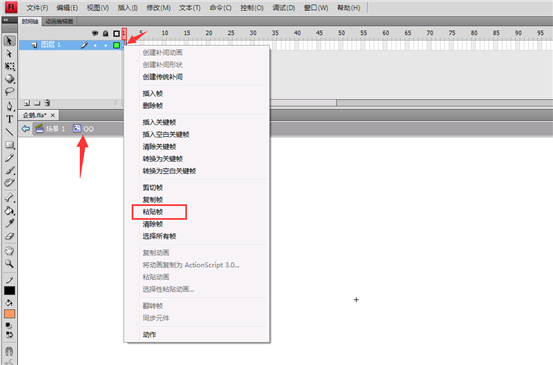Select the Subselection tool
The width and height of the screenshot is (553, 365).
pos(9,54)
